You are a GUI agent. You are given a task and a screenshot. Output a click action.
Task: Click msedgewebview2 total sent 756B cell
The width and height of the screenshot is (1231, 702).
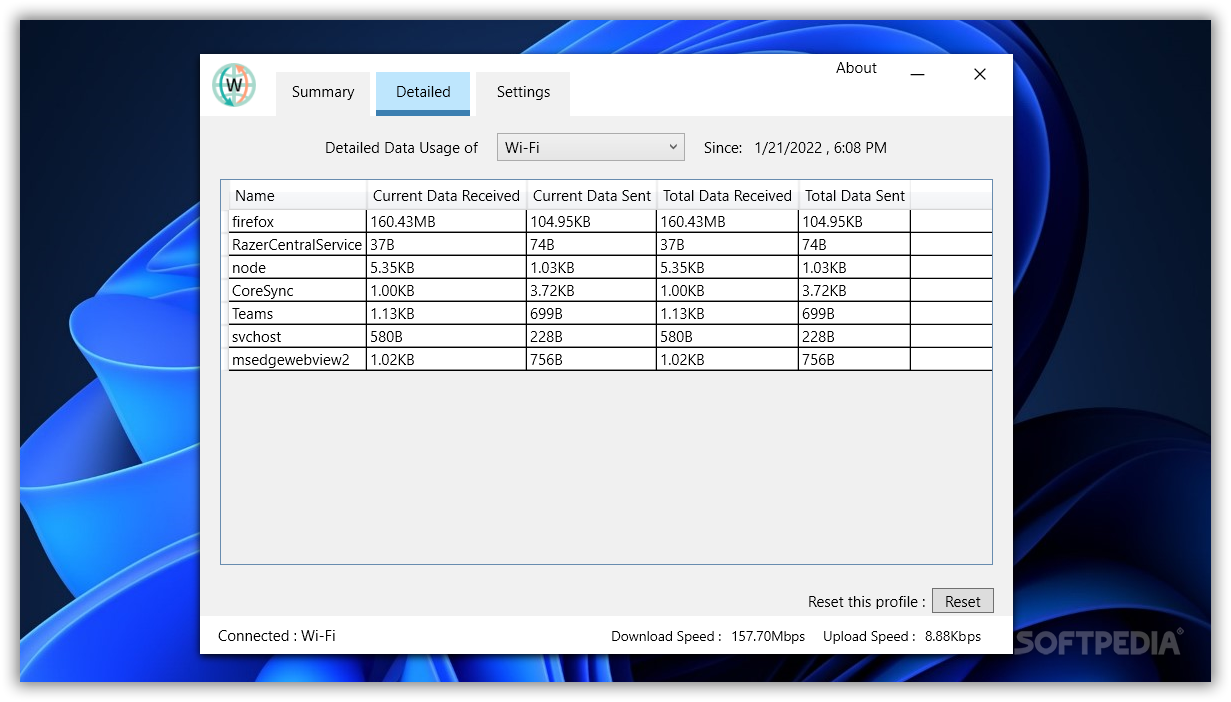[x=854, y=360]
